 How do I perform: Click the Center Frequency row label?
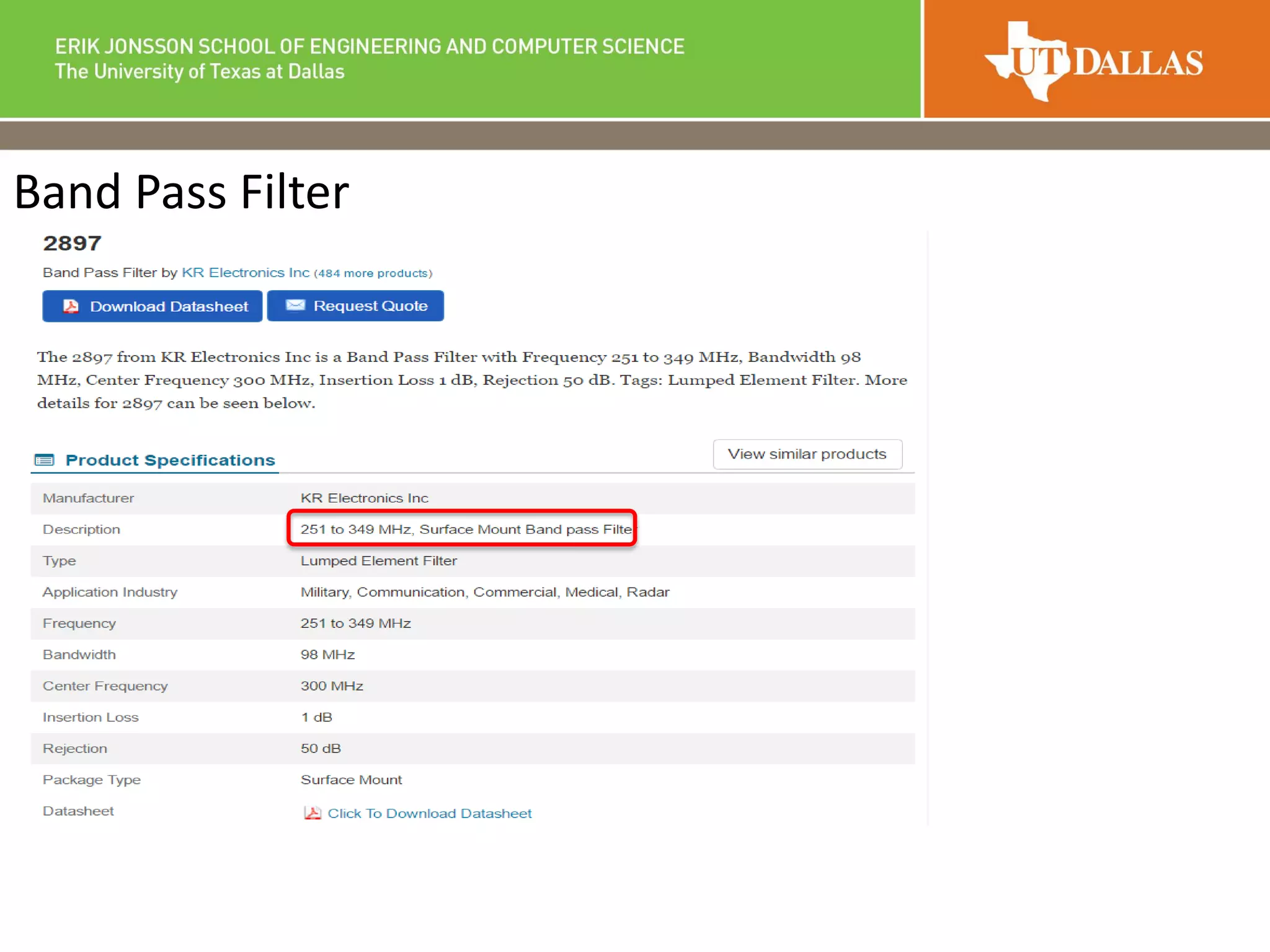105,686
